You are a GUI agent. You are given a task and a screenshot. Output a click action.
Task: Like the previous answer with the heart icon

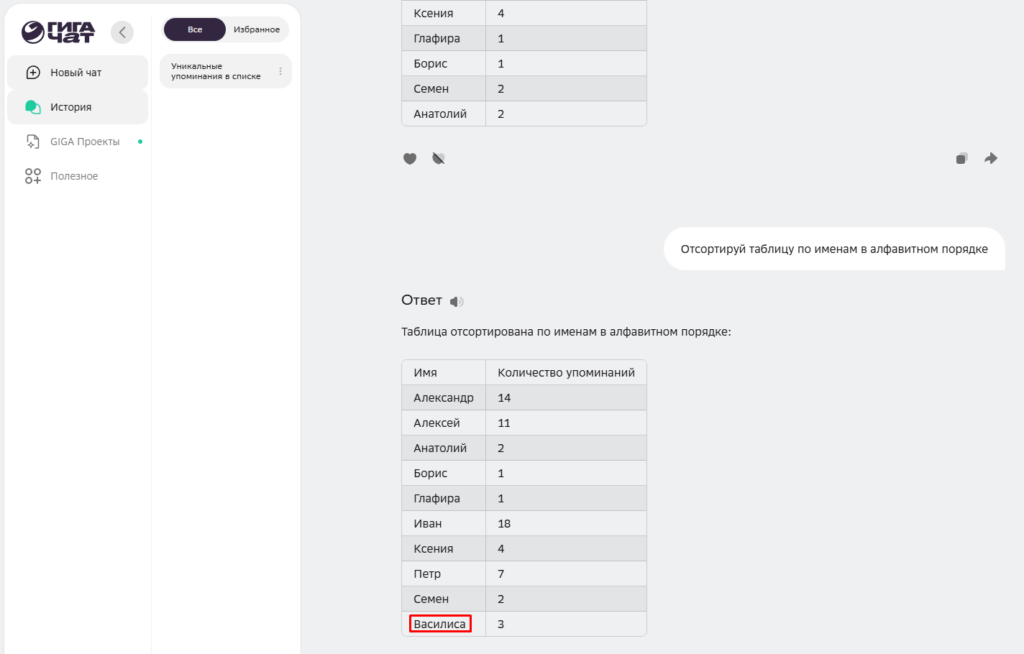pos(410,158)
